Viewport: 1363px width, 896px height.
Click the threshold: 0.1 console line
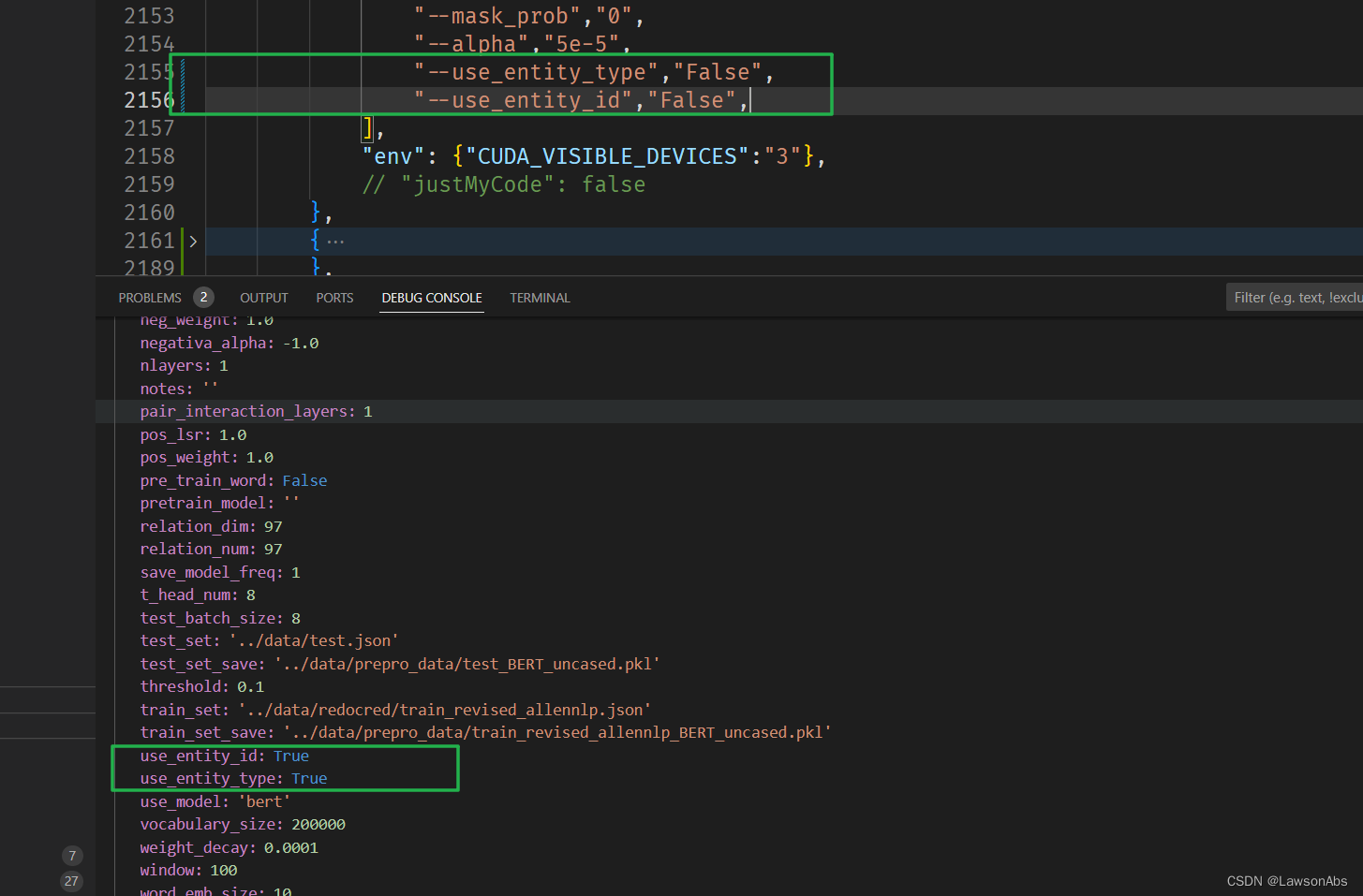(x=202, y=687)
